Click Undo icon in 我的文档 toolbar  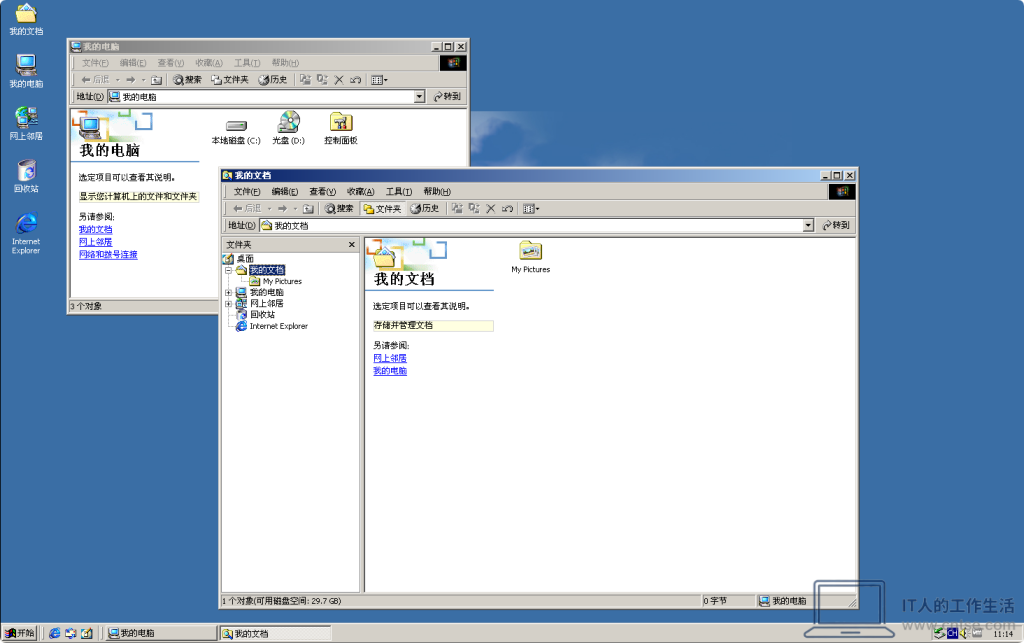tap(507, 208)
